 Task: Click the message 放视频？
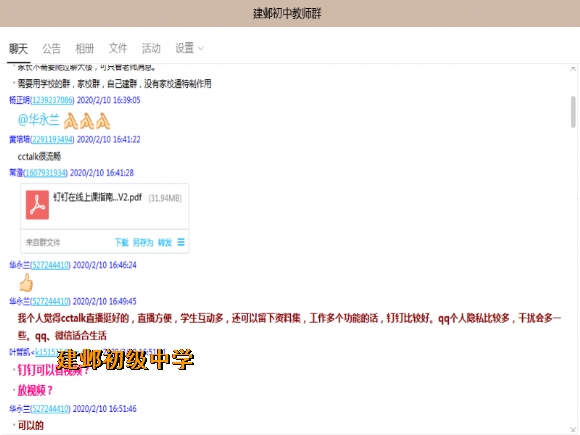pyautogui.click(x=35, y=390)
